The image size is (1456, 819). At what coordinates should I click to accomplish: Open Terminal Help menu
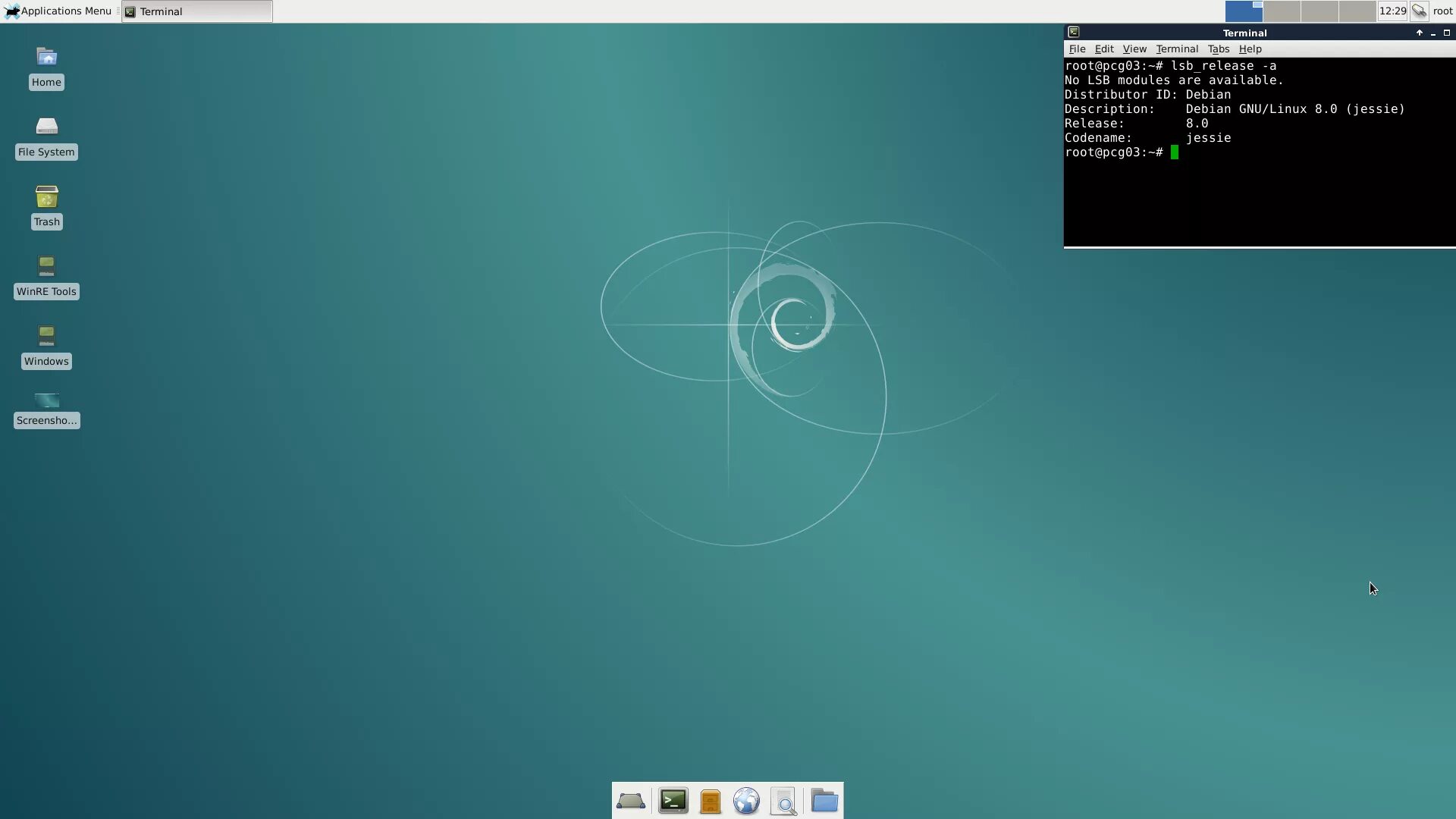1250,49
